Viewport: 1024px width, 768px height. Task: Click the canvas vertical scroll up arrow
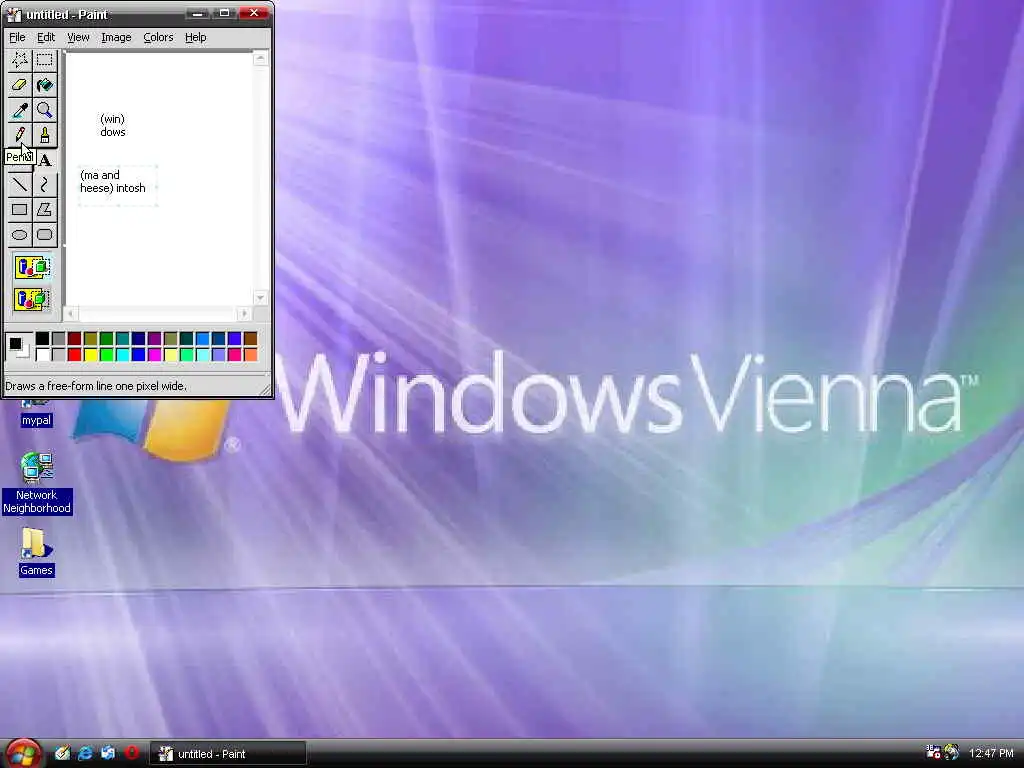point(260,59)
